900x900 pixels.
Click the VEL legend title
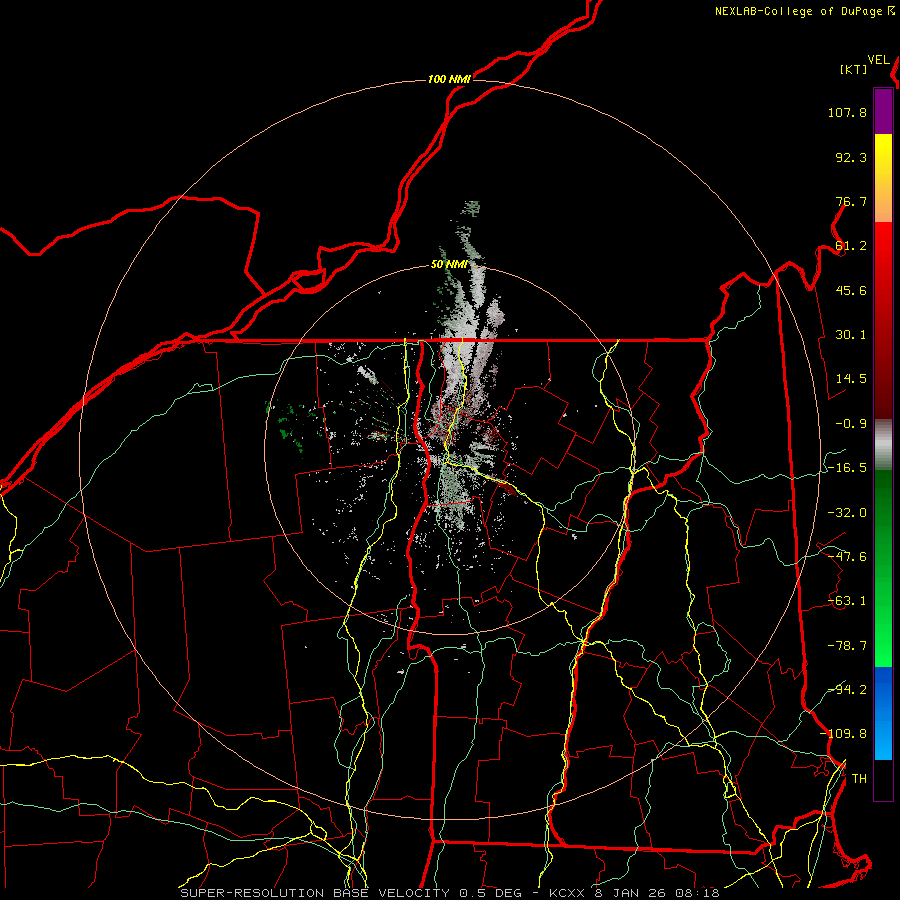tap(879, 60)
